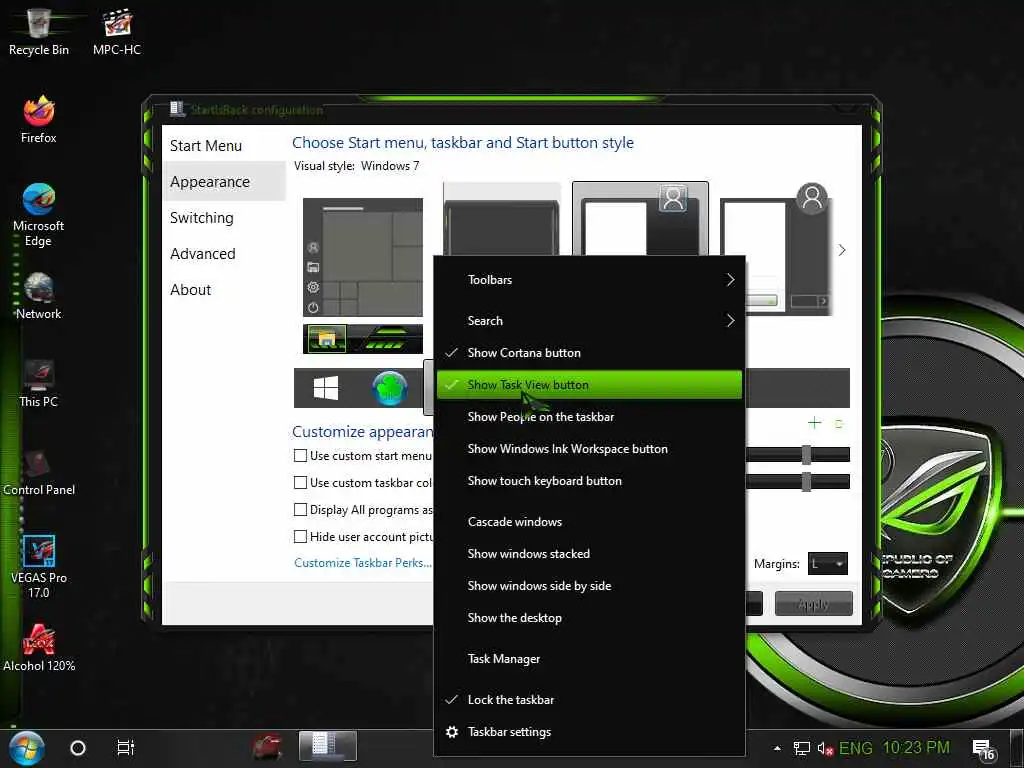Open Microsoft Edge desktop icon
This screenshot has width=1024, height=768.
(x=39, y=214)
